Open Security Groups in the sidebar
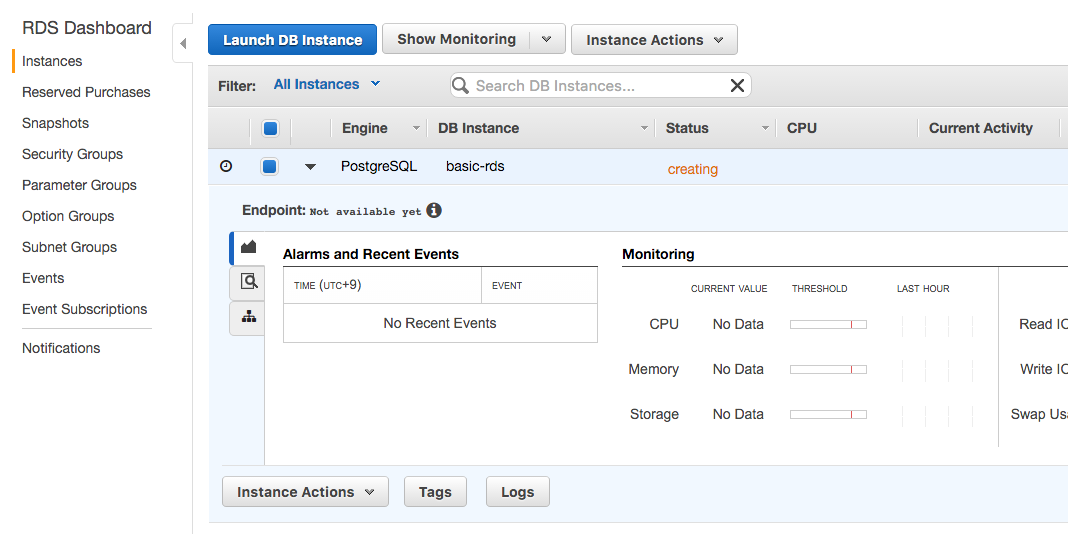This screenshot has width=1068, height=534. pyautogui.click(x=72, y=154)
